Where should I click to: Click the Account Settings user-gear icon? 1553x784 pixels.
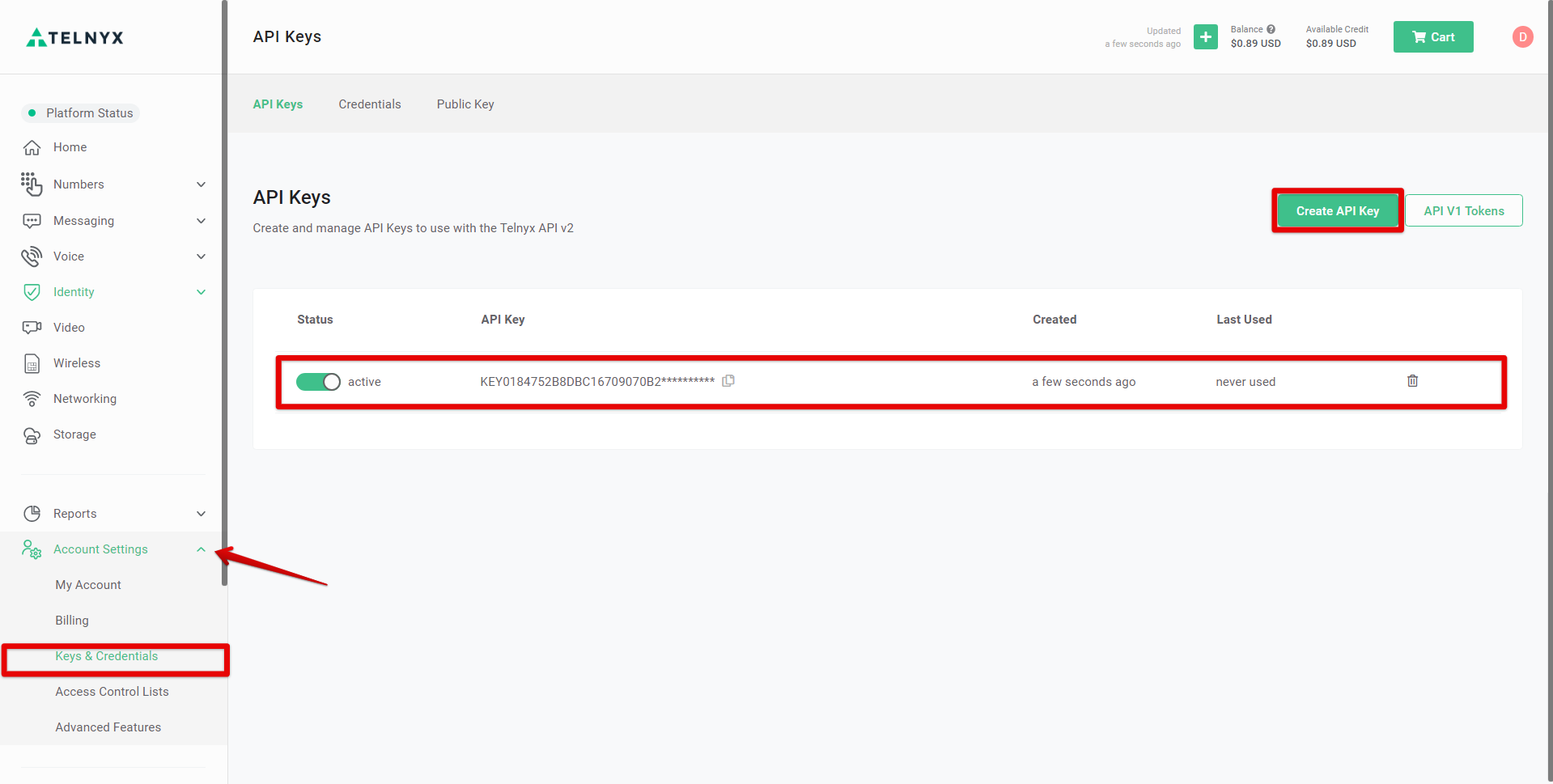pyautogui.click(x=32, y=550)
